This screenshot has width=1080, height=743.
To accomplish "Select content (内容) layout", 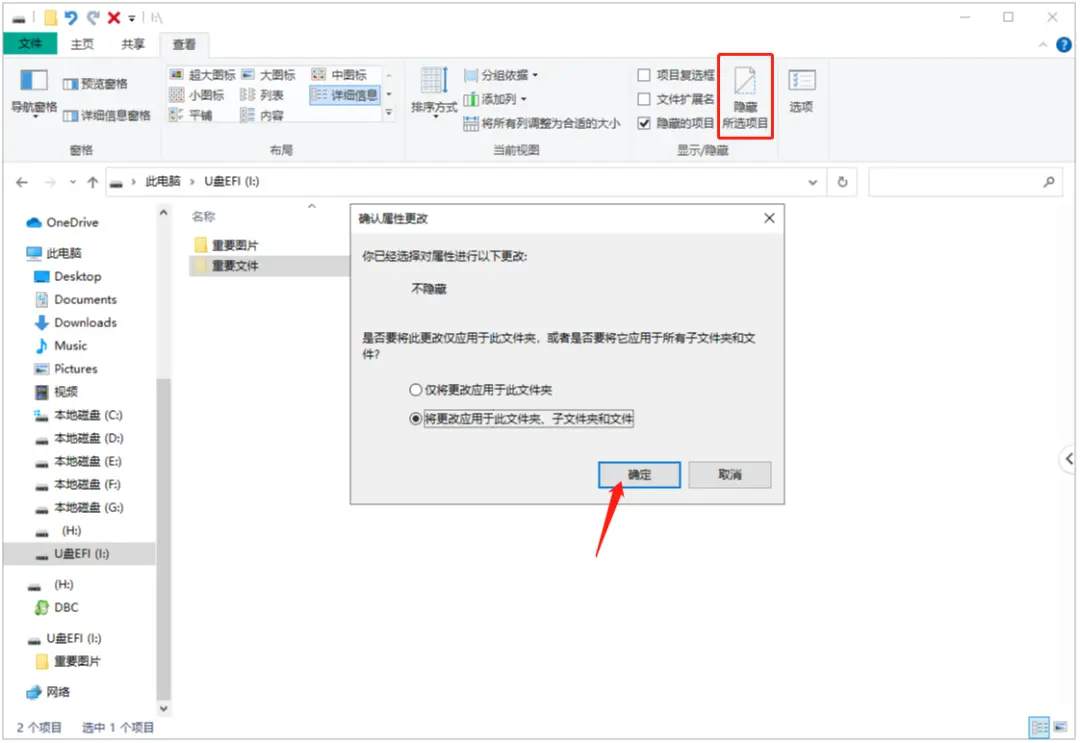I will 262,115.
